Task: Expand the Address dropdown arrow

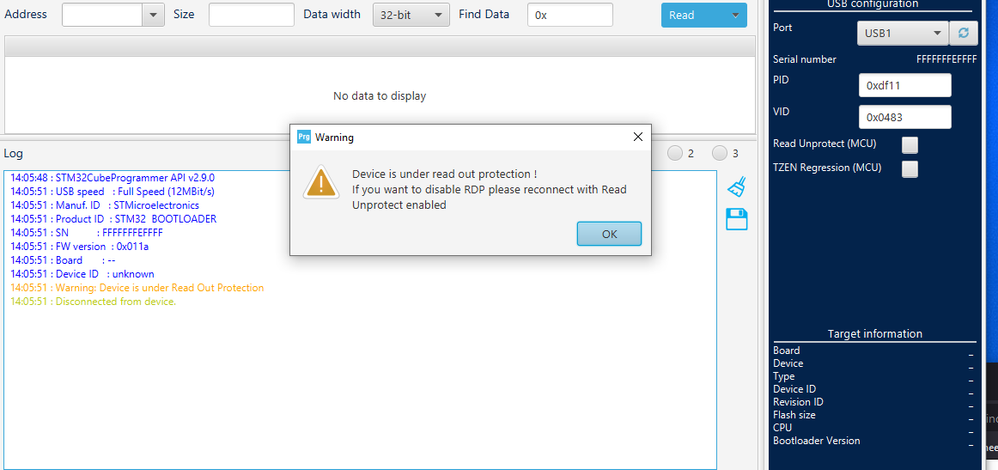Action: 153,15
